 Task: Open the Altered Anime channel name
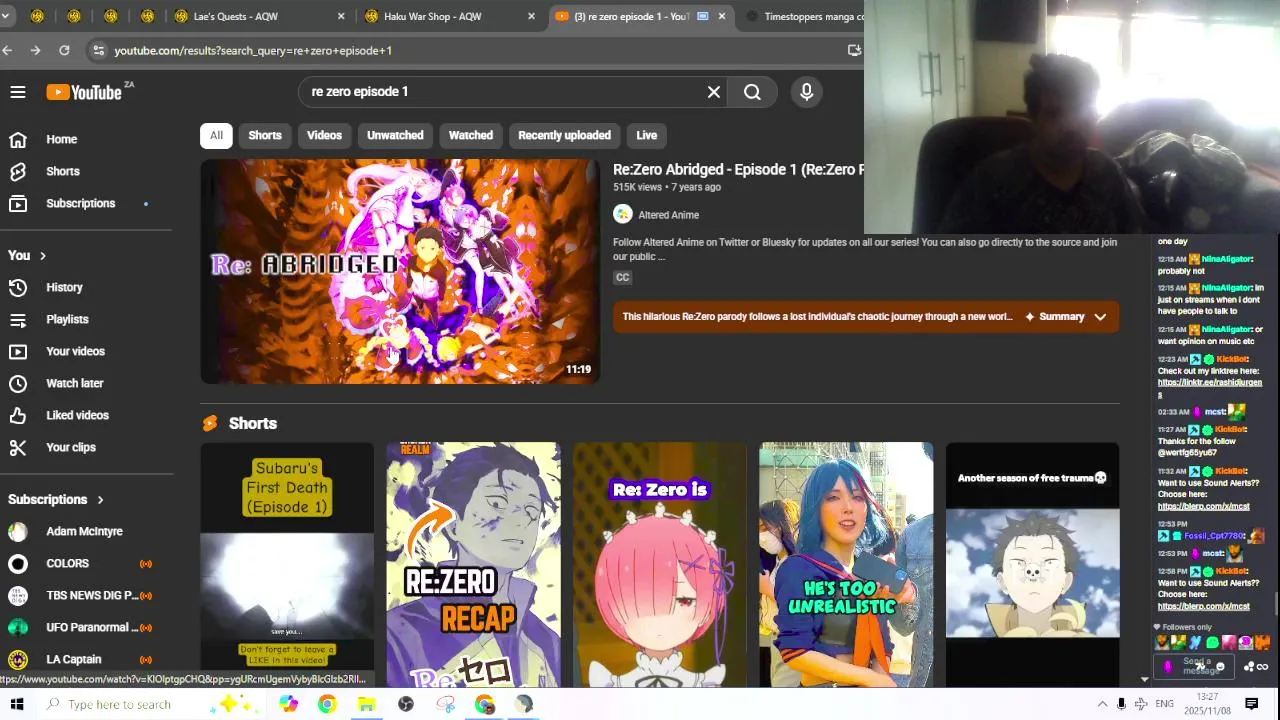click(668, 215)
